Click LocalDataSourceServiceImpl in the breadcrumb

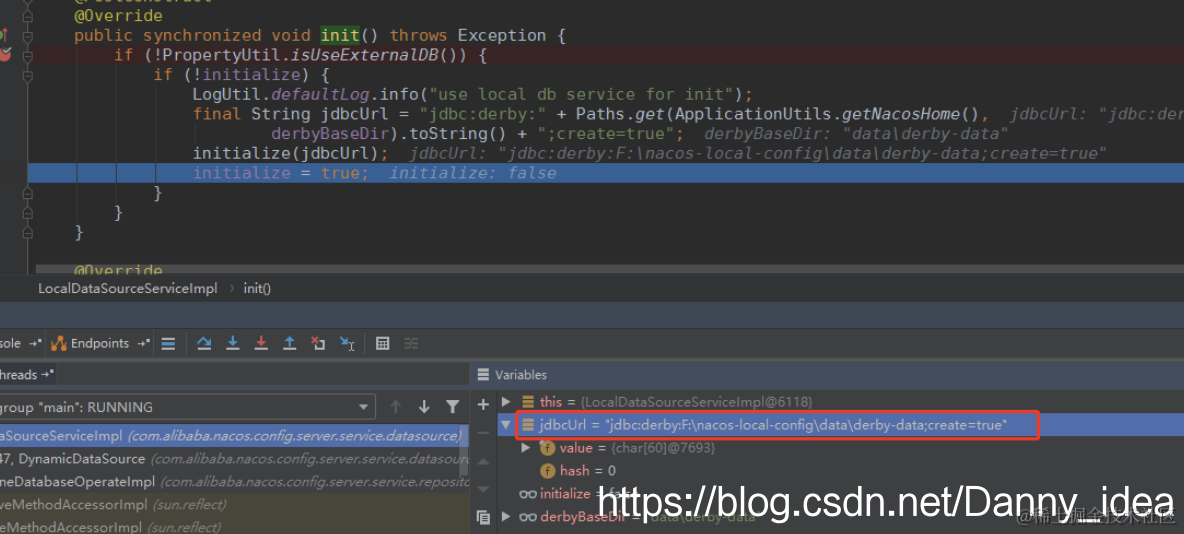click(128, 289)
